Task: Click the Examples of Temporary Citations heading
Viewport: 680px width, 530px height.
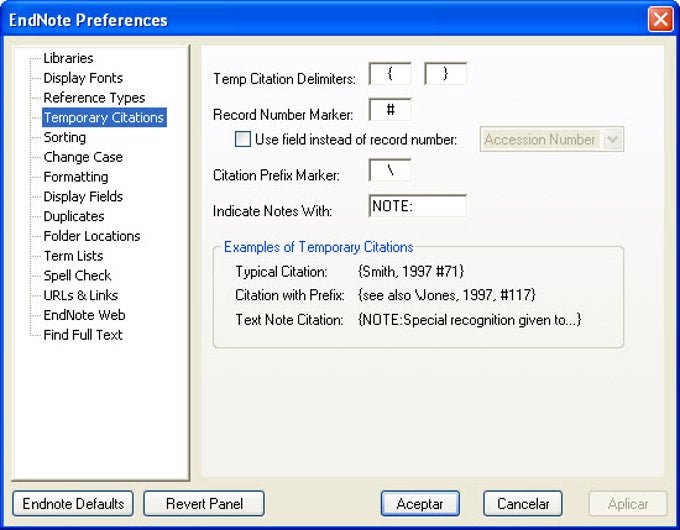Action: 318,247
